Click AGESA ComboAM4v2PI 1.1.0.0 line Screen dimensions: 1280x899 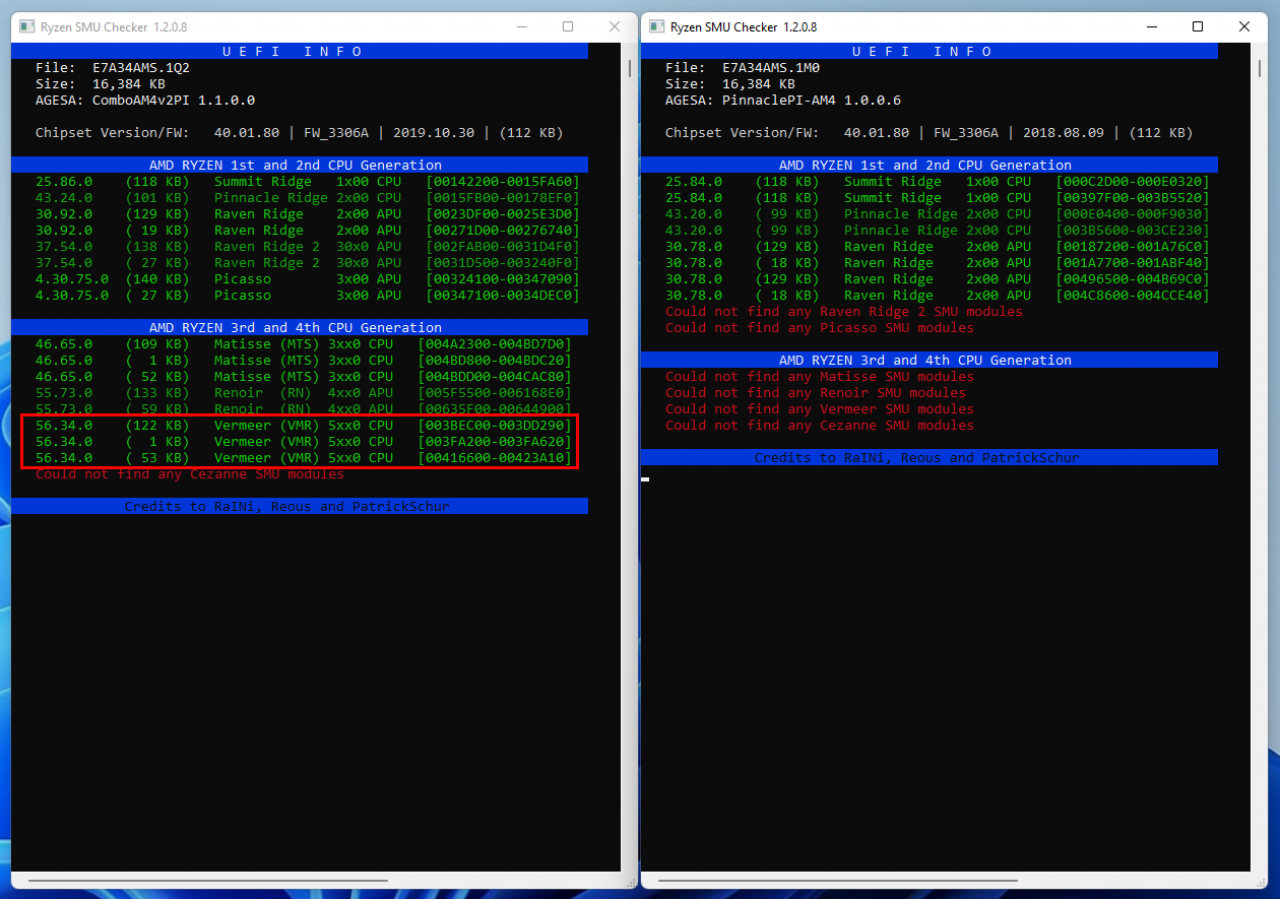coord(145,100)
